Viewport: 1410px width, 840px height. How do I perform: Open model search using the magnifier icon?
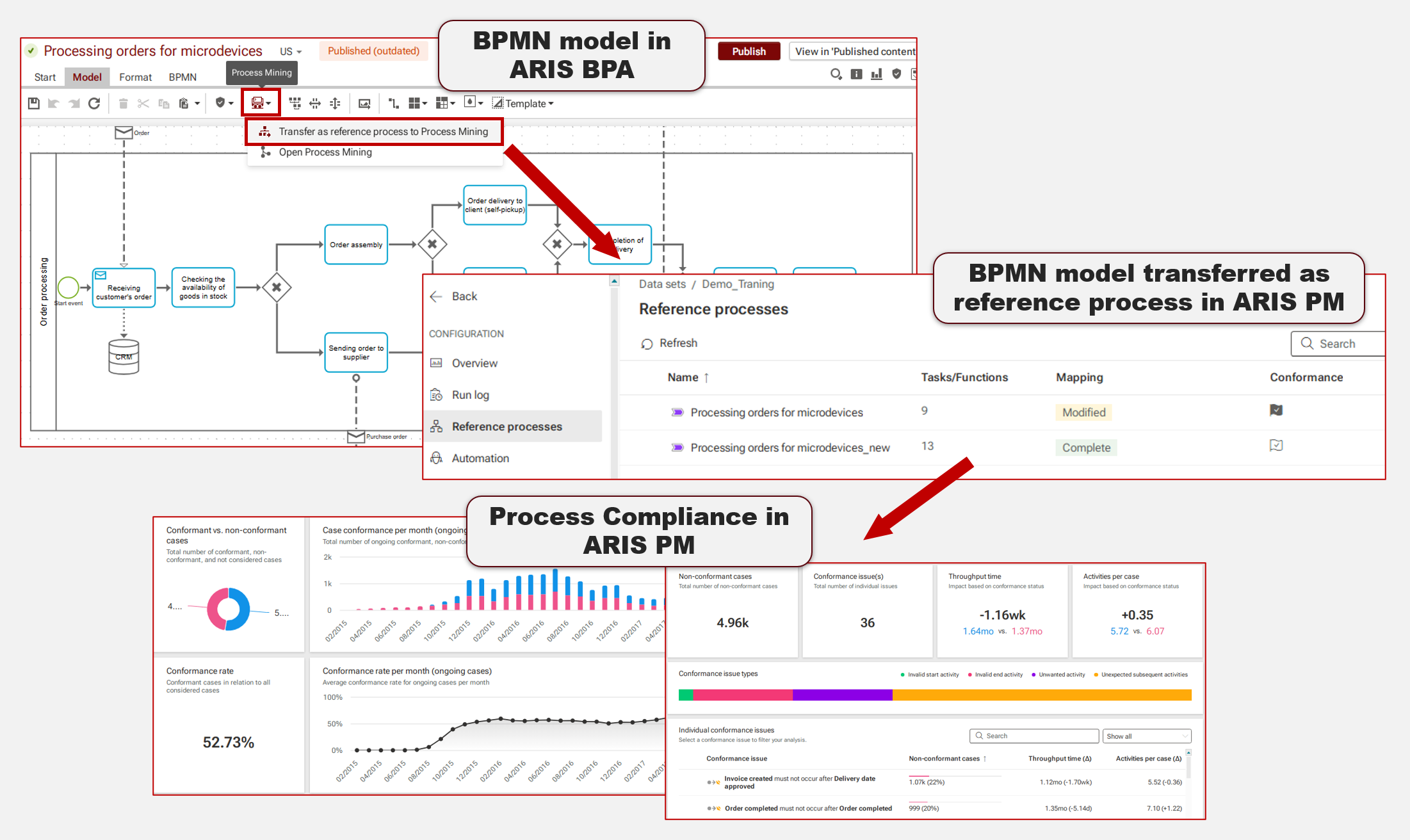(836, 74)
